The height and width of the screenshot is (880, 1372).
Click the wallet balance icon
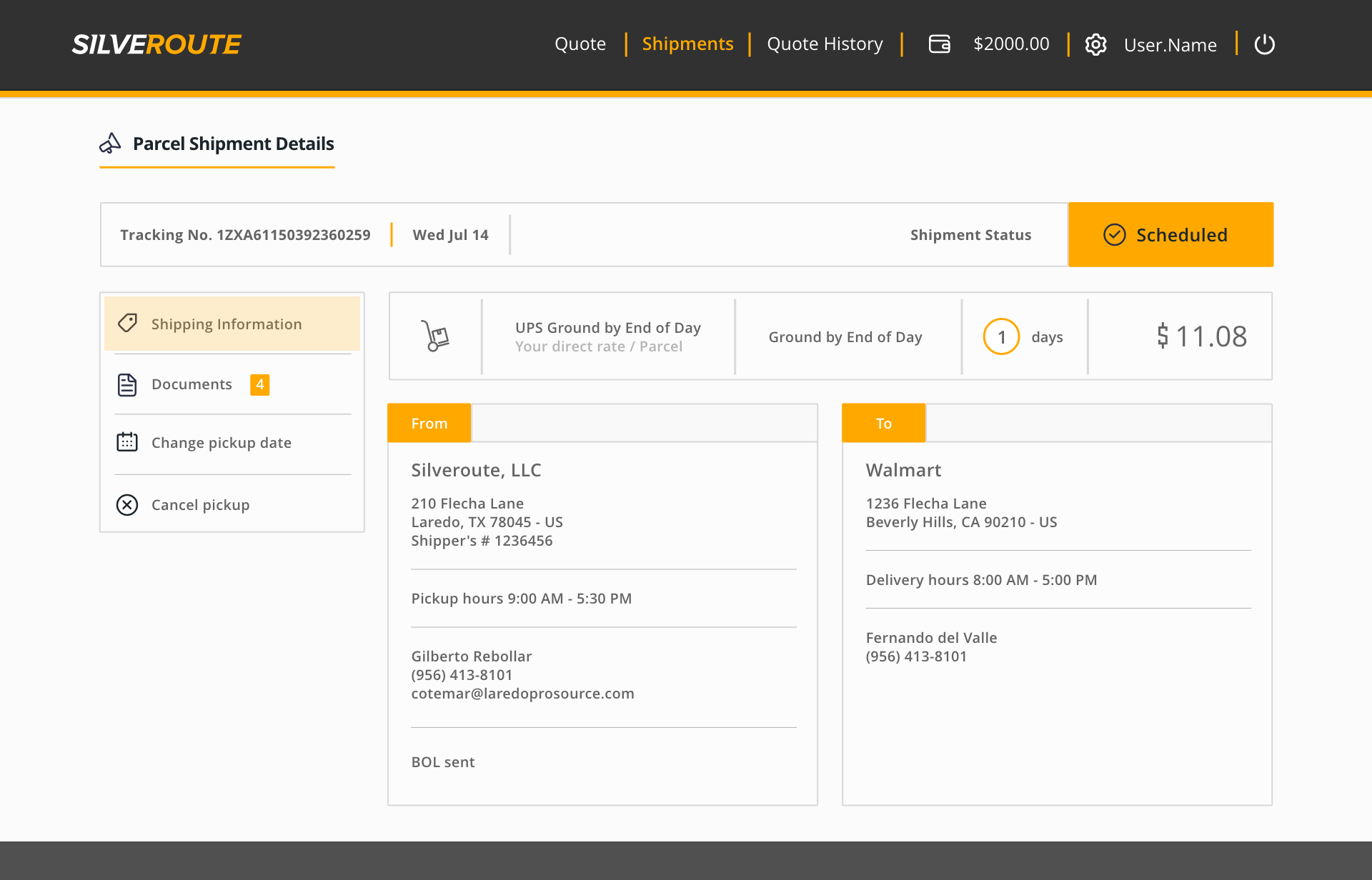pos(939,44)
